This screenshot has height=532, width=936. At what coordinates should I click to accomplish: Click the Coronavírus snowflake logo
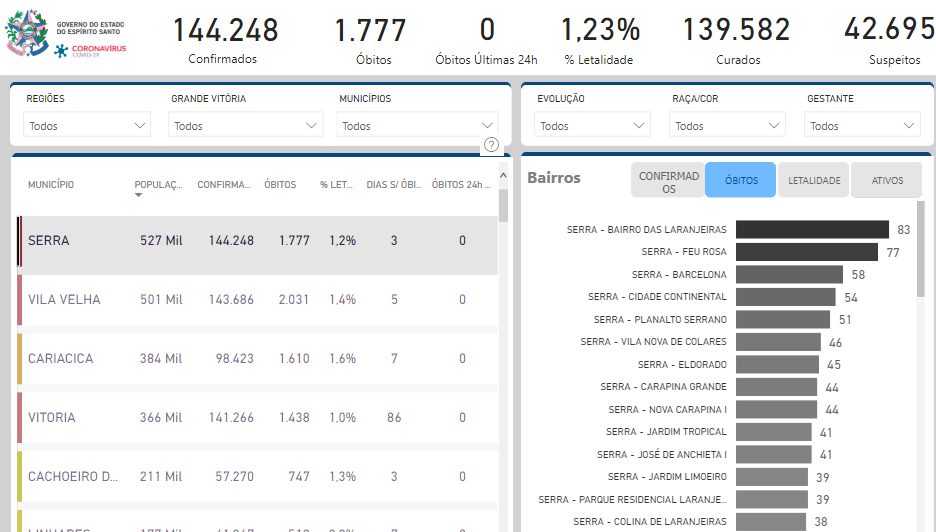pos(61,51)
